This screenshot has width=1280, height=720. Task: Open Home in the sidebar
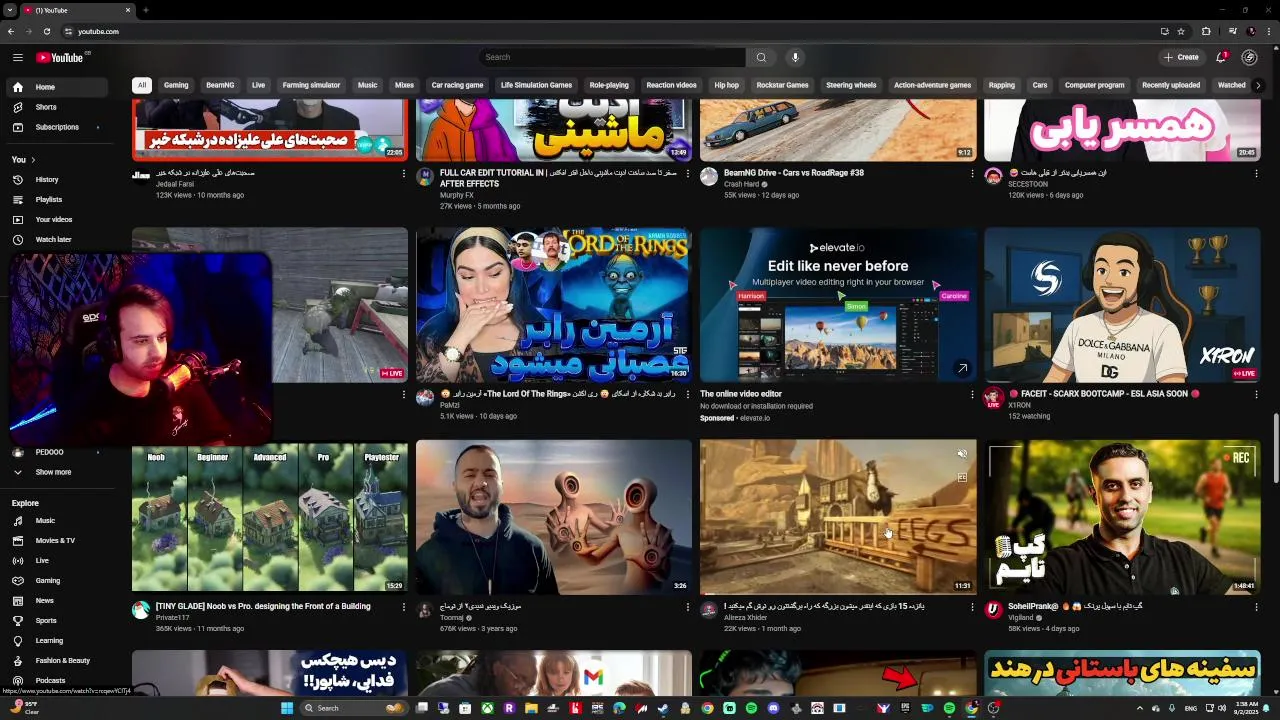coord(58,87)
